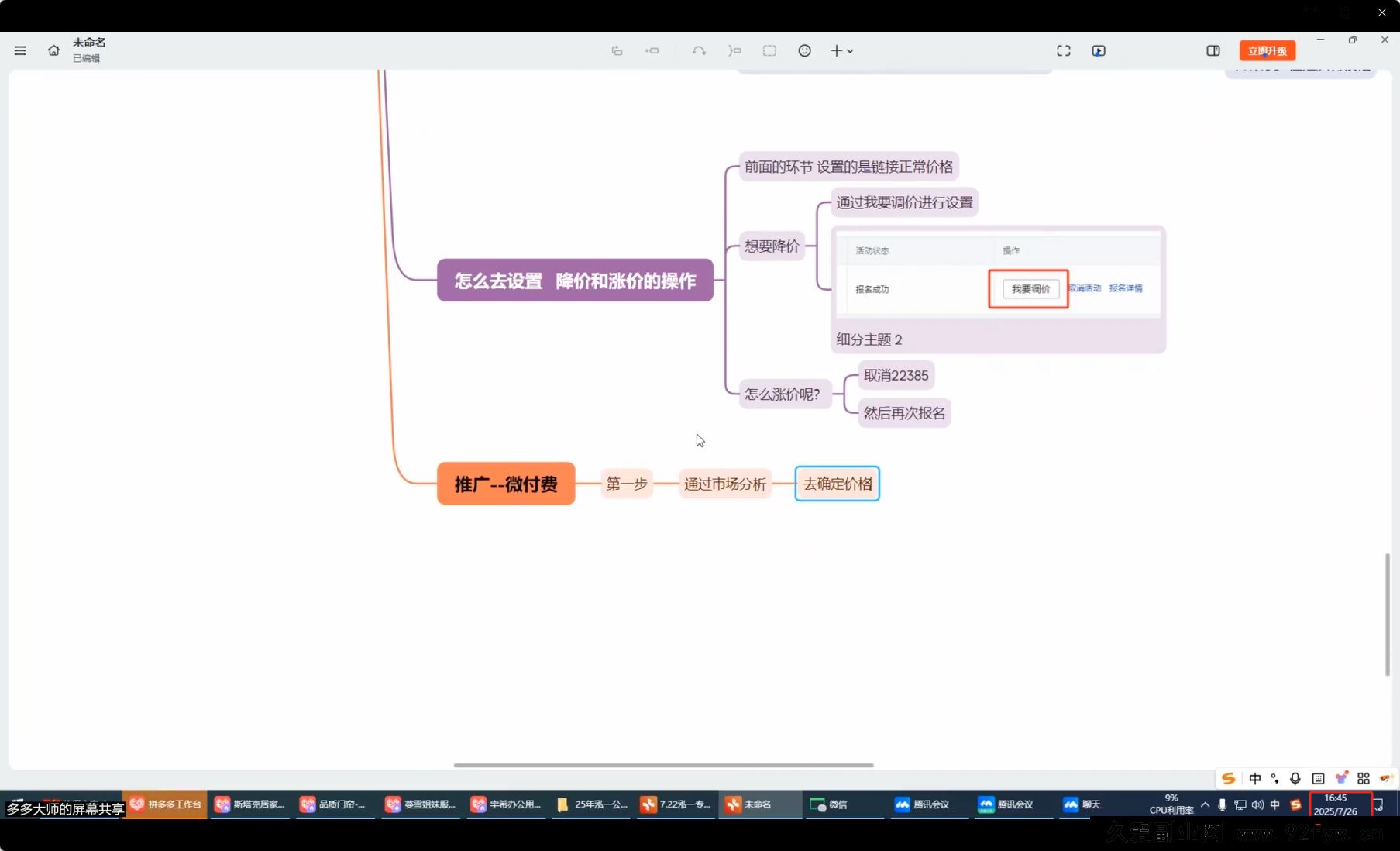
Task: Open the emoji sticker marker picker
Action: click(804, 50)
